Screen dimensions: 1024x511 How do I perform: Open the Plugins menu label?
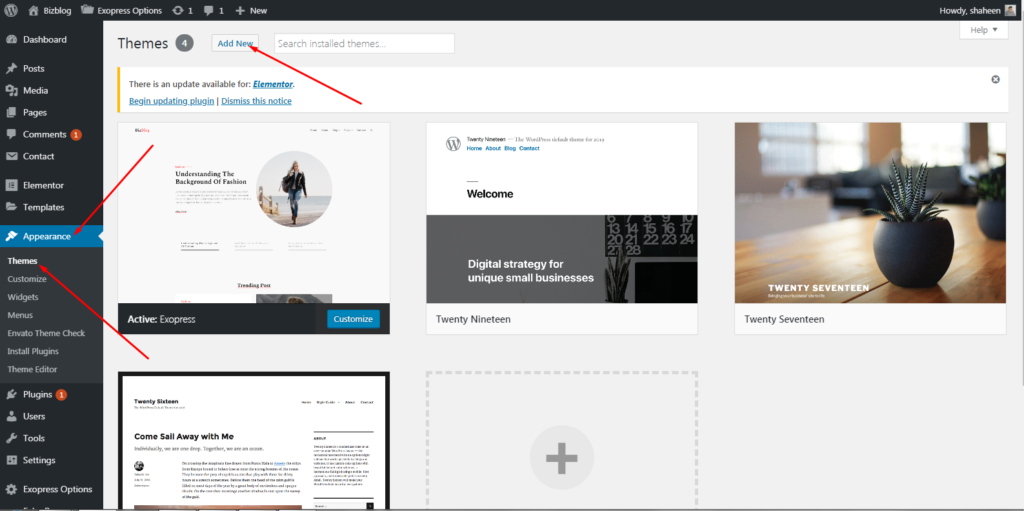click(37, 394)
